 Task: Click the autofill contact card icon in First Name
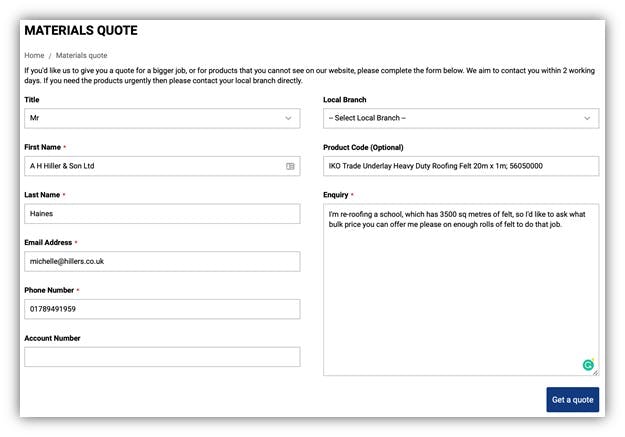click(x=290, y=166)
